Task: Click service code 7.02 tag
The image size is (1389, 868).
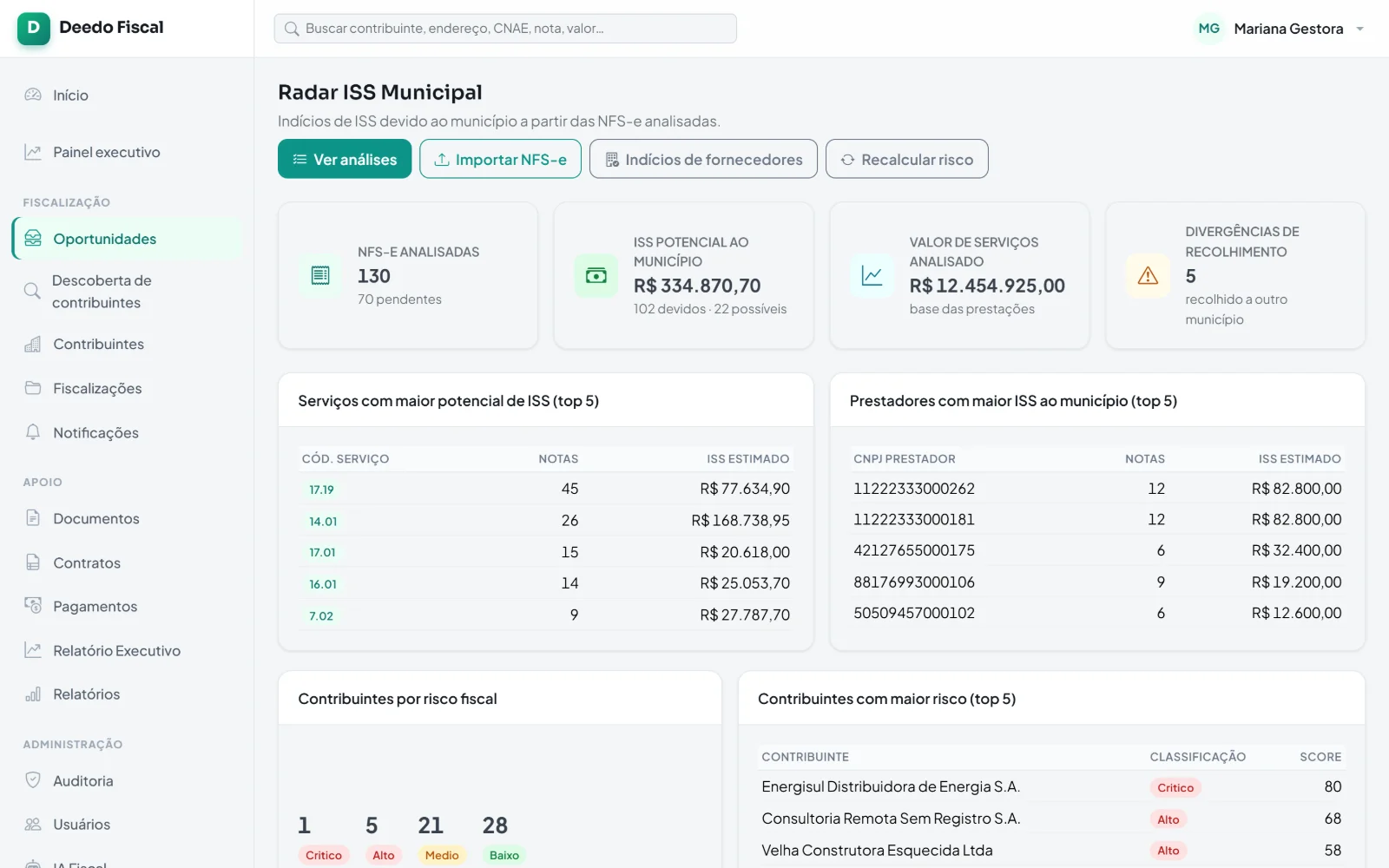Action: (x=321, y=615)
